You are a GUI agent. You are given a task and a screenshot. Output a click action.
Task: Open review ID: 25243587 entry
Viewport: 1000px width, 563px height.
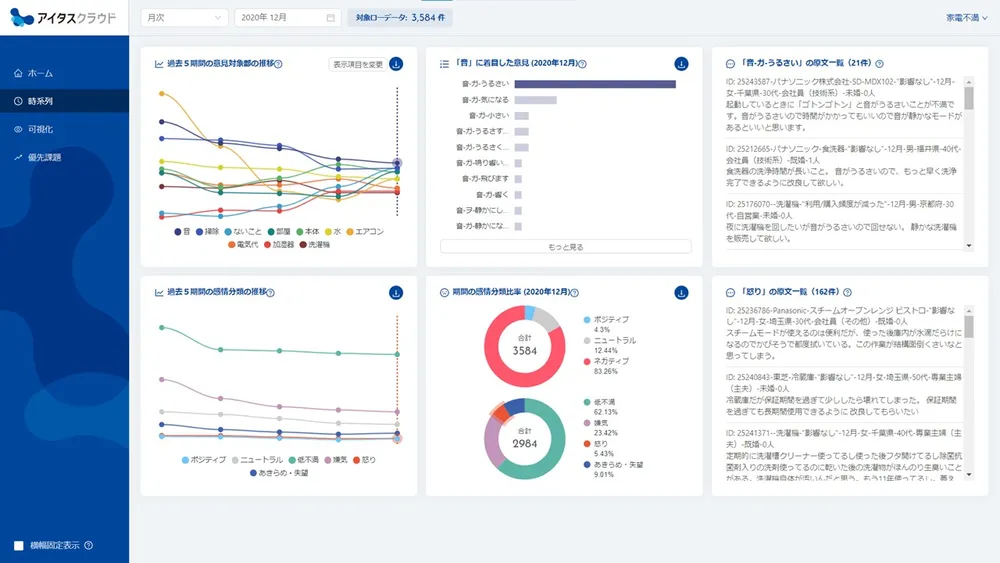tap(843, 104)
